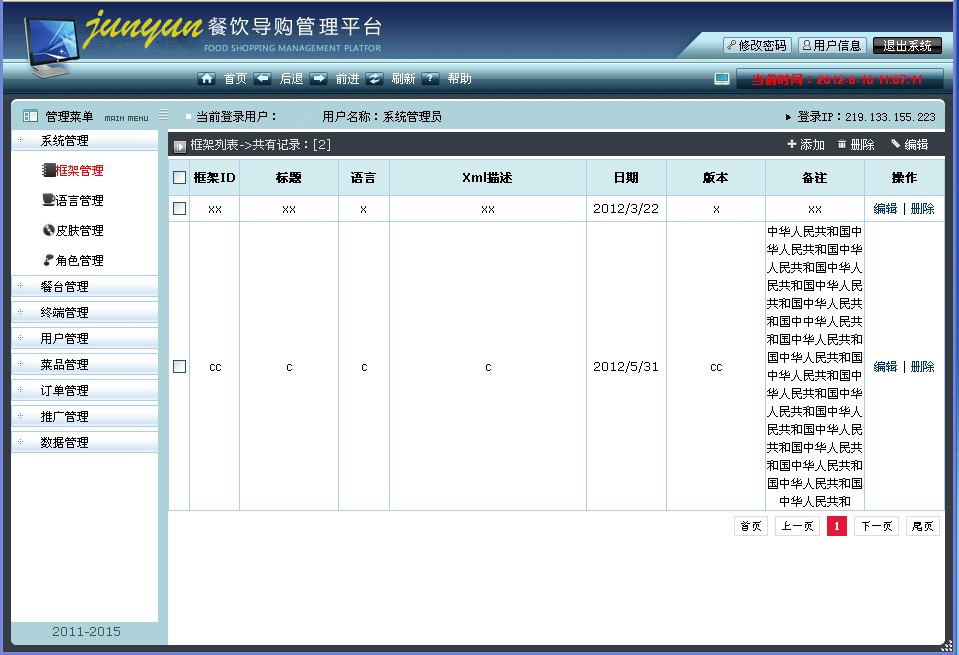959x655 pixels.
Task: Click the 皮肤管理 sidebar icon
Action: click(48, 230)
